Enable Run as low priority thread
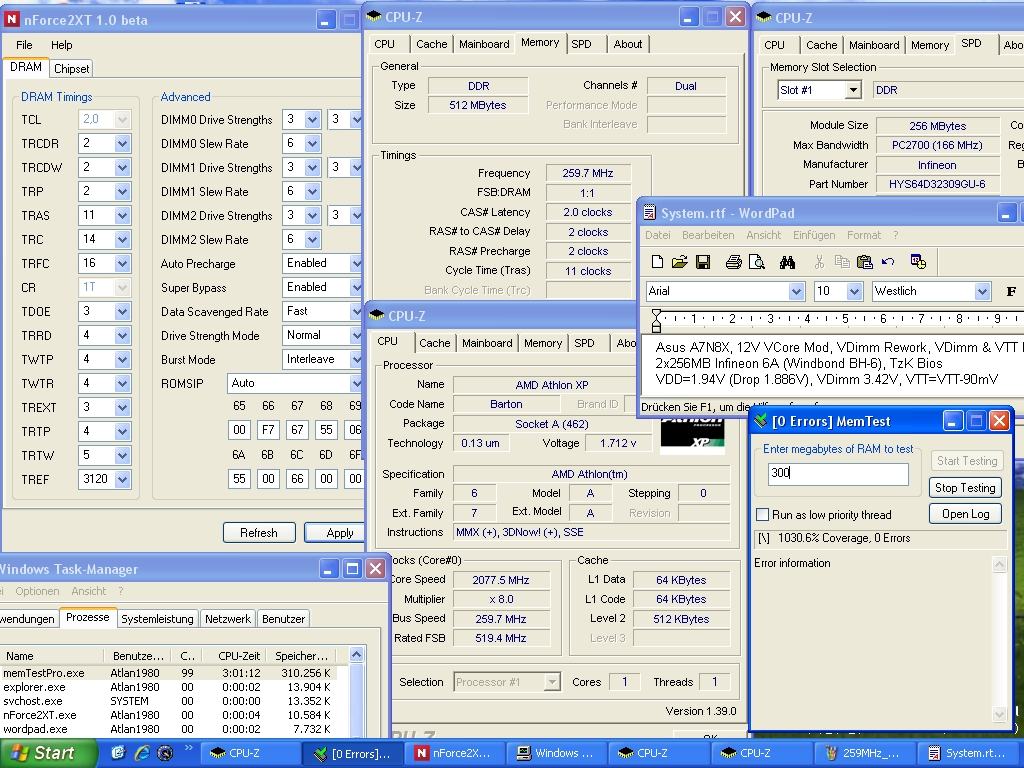The image size is (1024, 768). tap(762, 515)
